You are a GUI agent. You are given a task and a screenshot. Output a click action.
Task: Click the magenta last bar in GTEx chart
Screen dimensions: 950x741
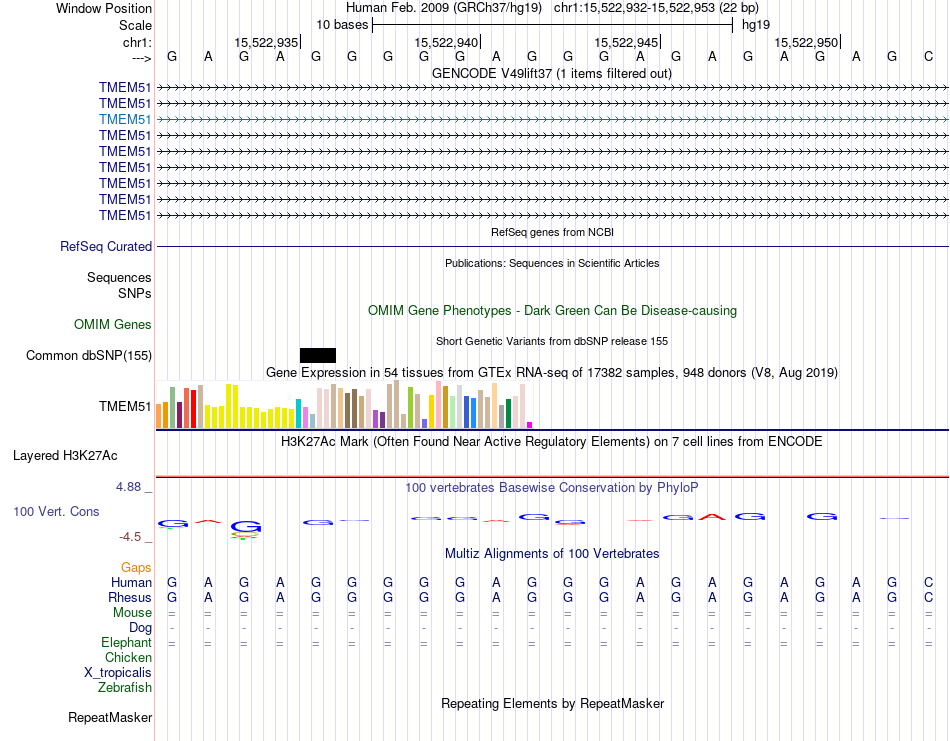(530, 425)
